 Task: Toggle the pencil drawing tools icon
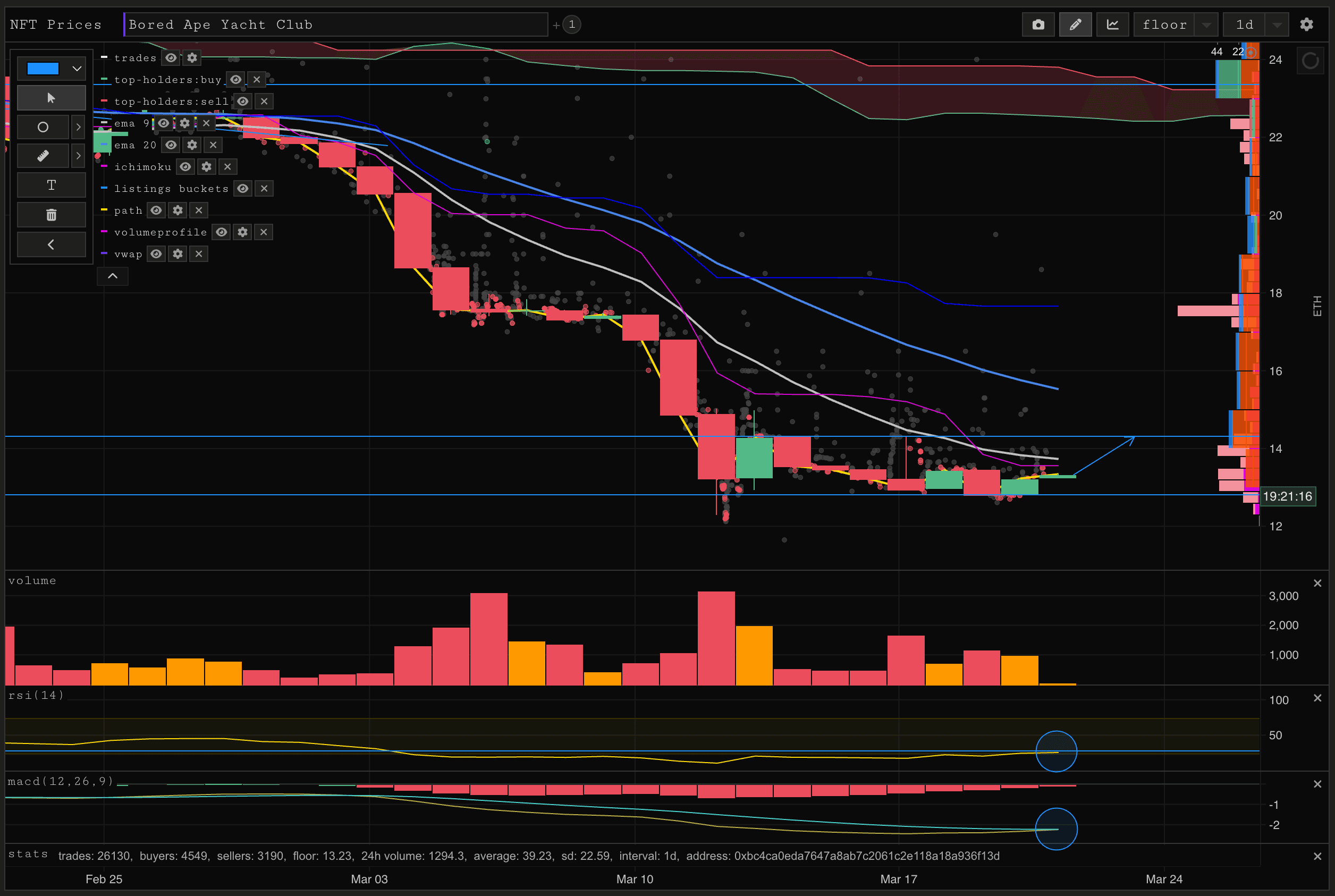tap(1075, 24)
